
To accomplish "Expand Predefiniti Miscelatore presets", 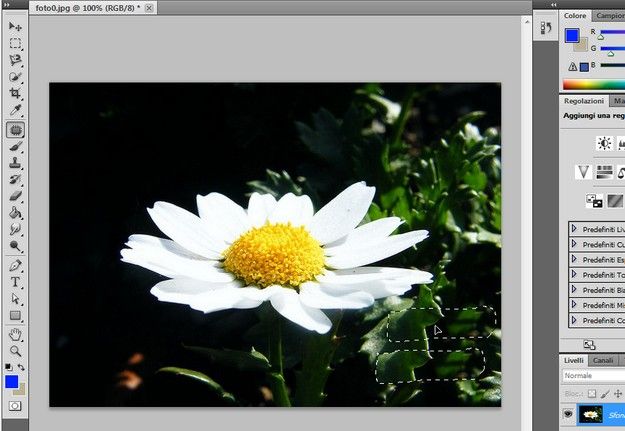I will 574,304.
